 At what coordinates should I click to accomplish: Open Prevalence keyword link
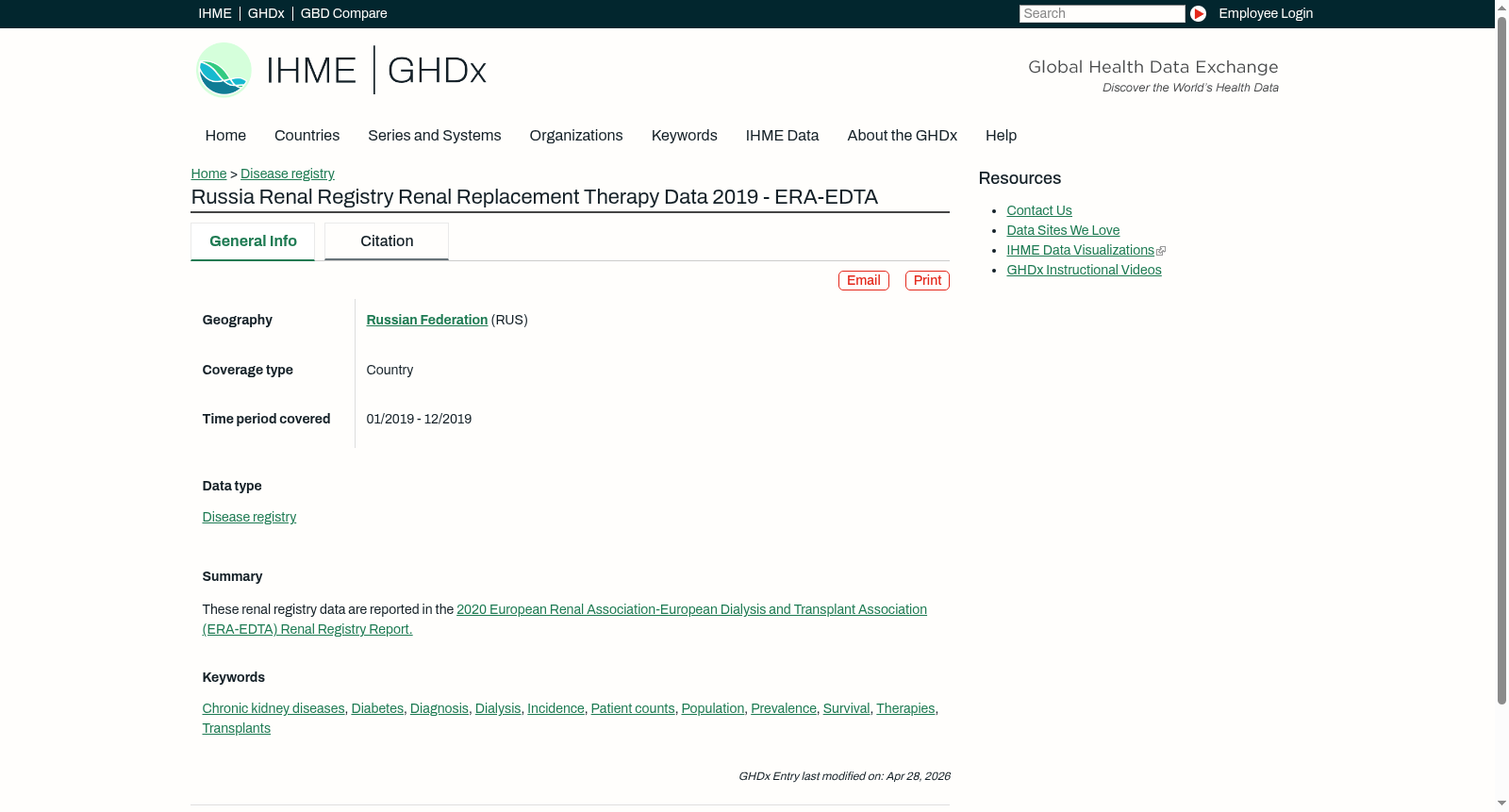pos(784,708)
